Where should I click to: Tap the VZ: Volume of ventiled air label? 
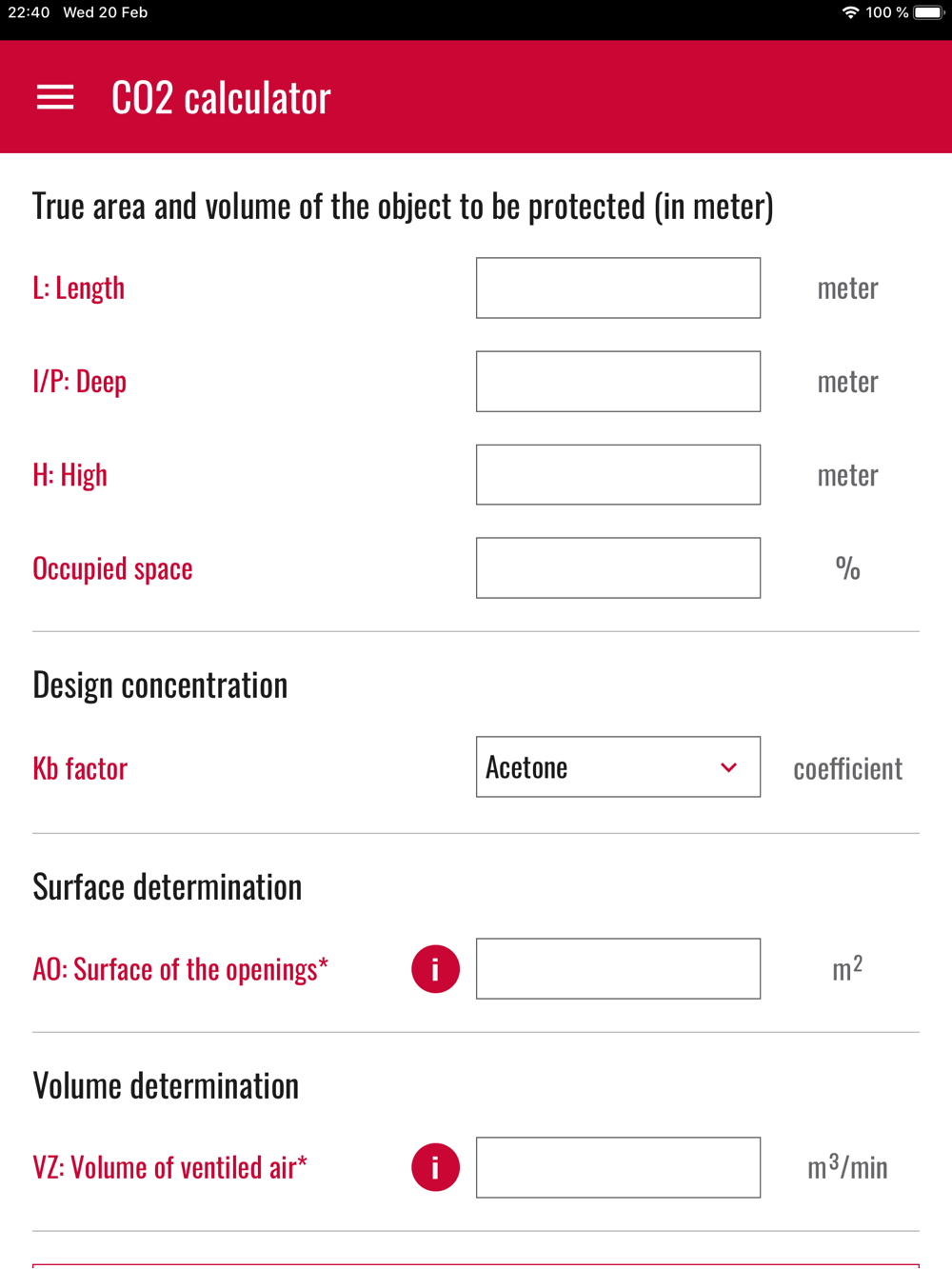(169, 1167)
